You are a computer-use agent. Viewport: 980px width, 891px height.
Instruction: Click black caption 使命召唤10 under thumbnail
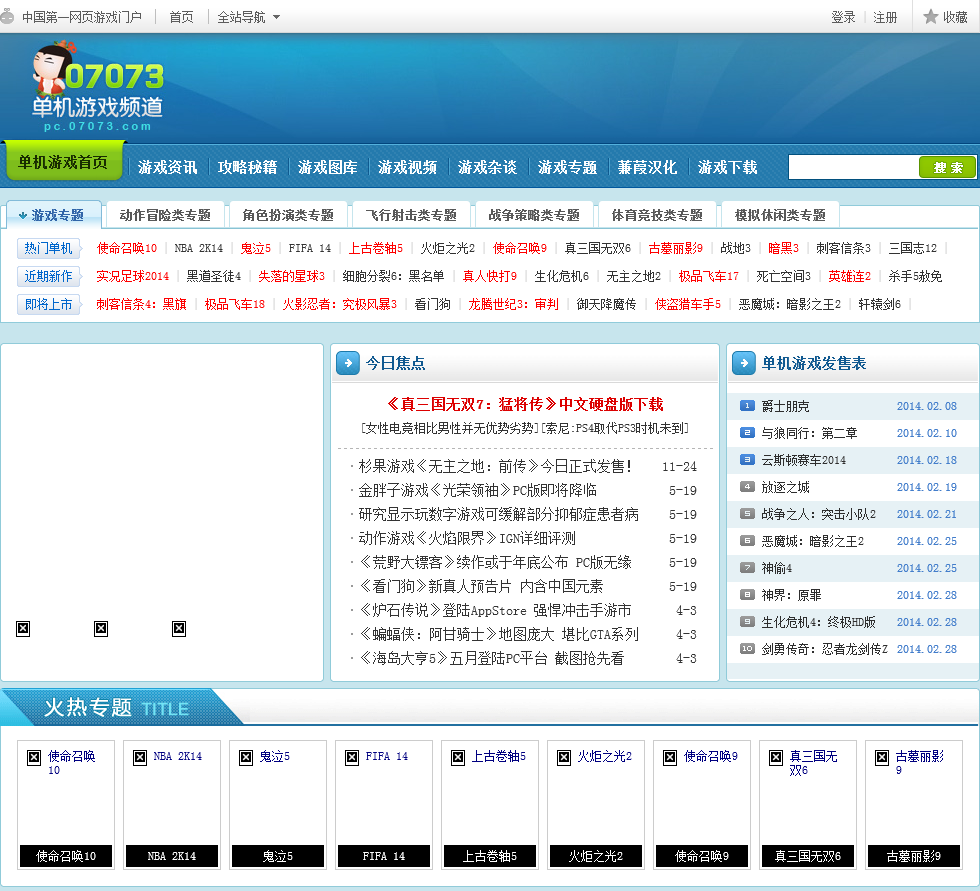(x=66, y=856)
